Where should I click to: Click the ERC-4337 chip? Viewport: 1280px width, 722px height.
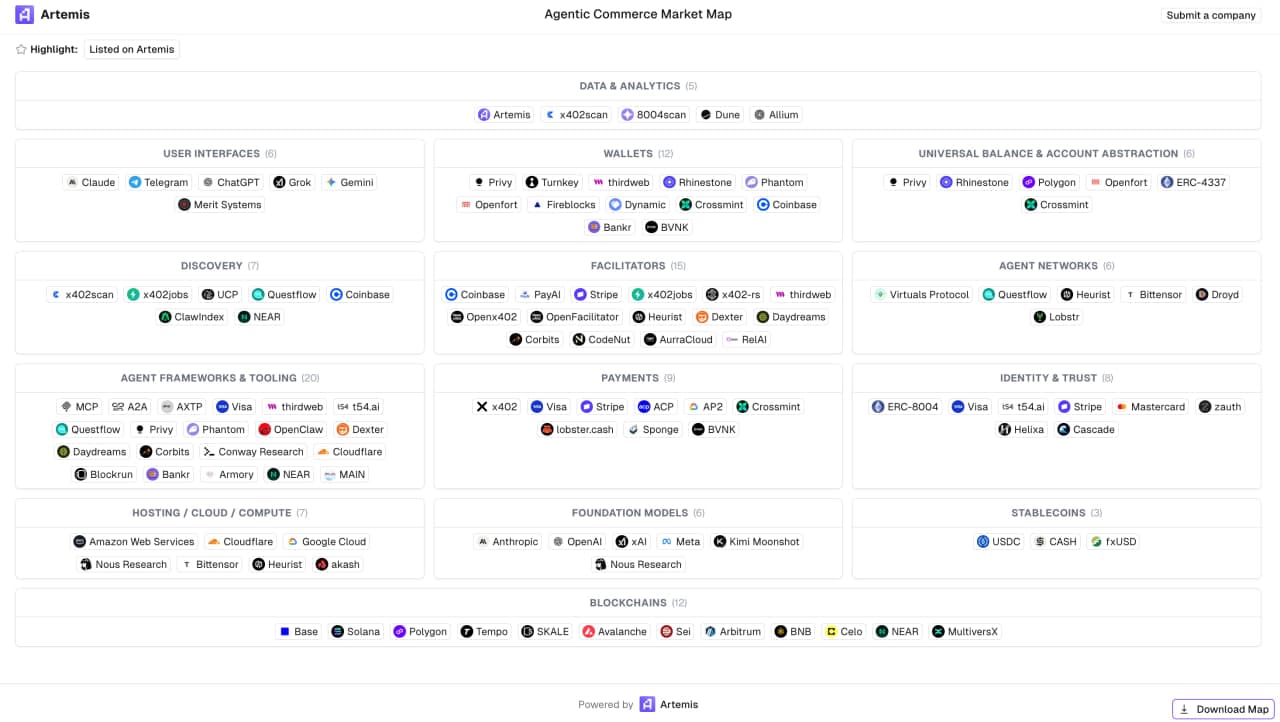tap(1193, 183)
